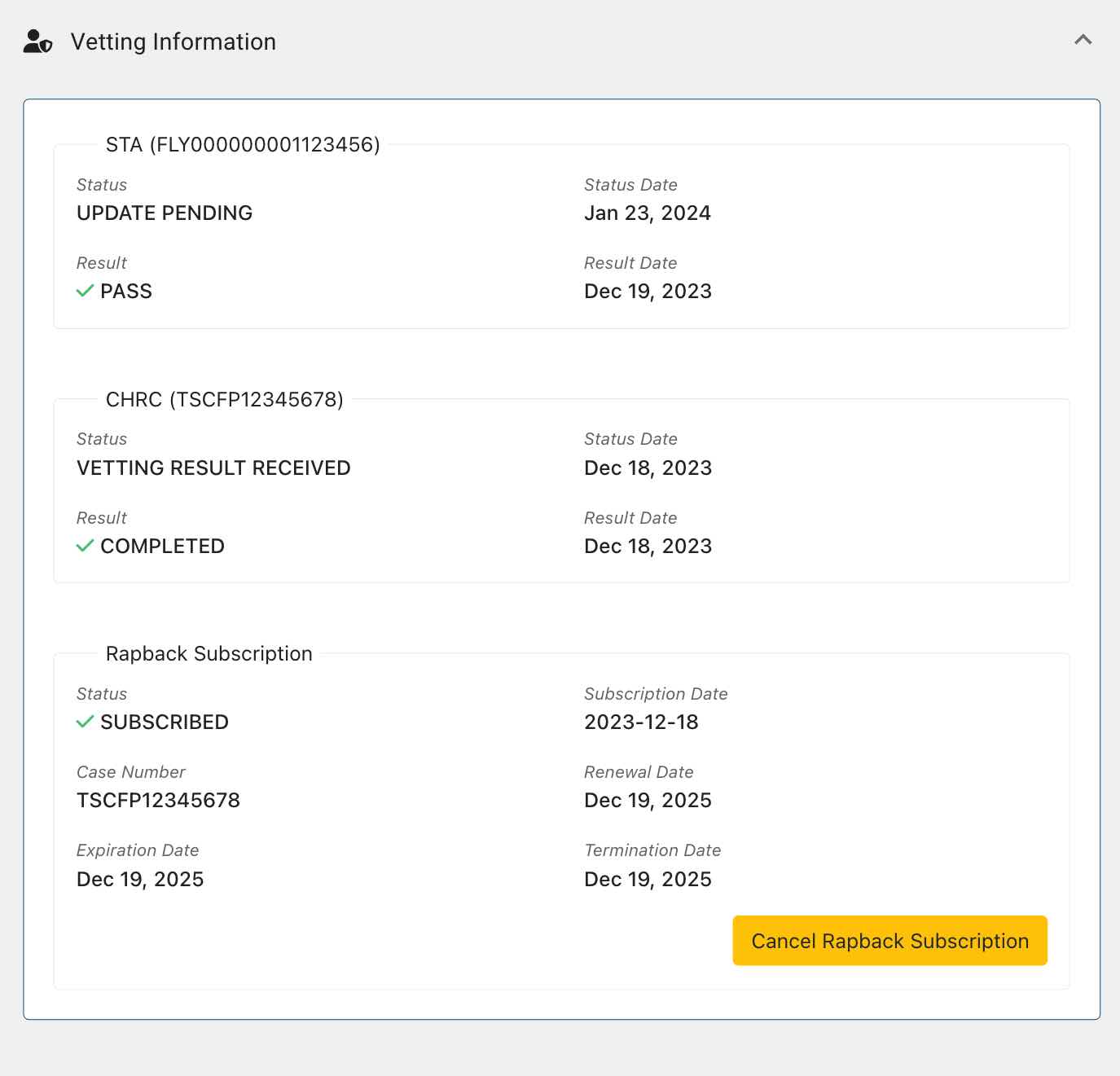Image resolution: width=1120 pixels, height=1076 pixels.
Task: Click the green checkmark next to PASS
Action: pyautogui.click(x=85, y=292)
